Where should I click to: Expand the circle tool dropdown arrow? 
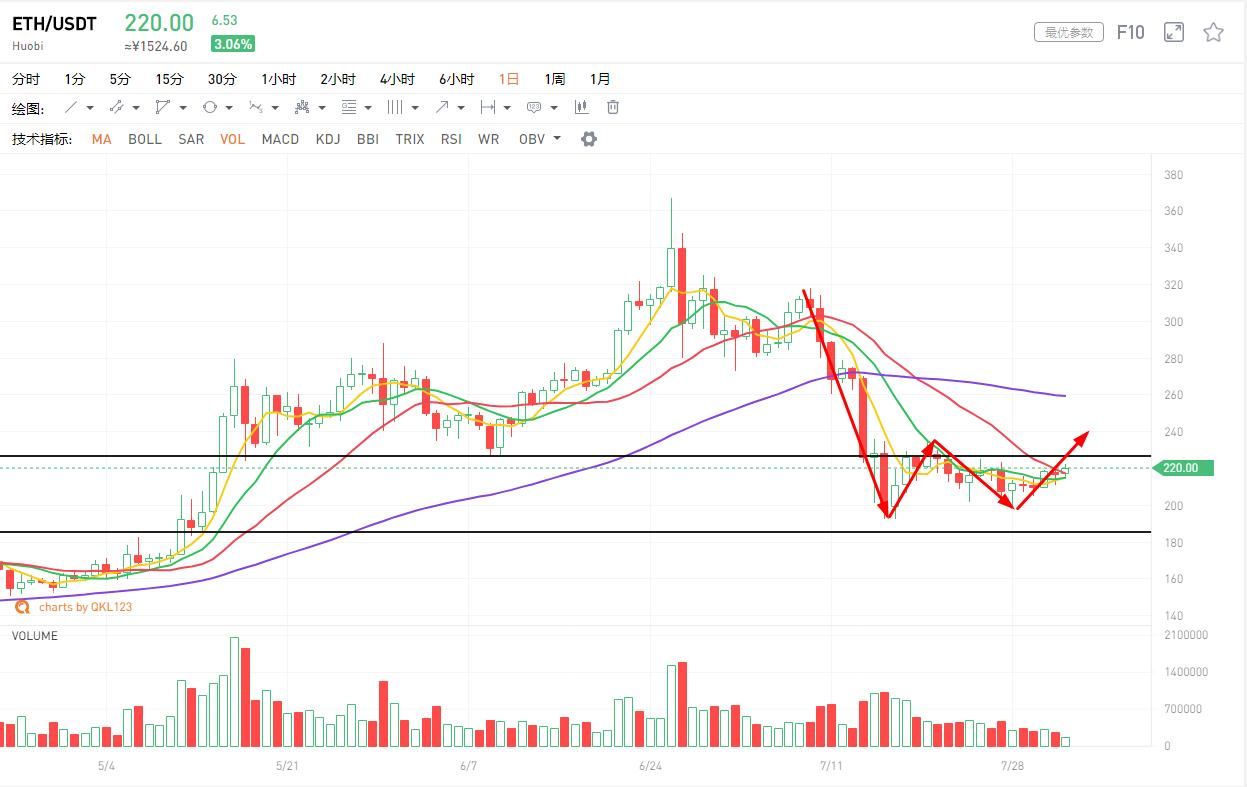click(229, 108)
